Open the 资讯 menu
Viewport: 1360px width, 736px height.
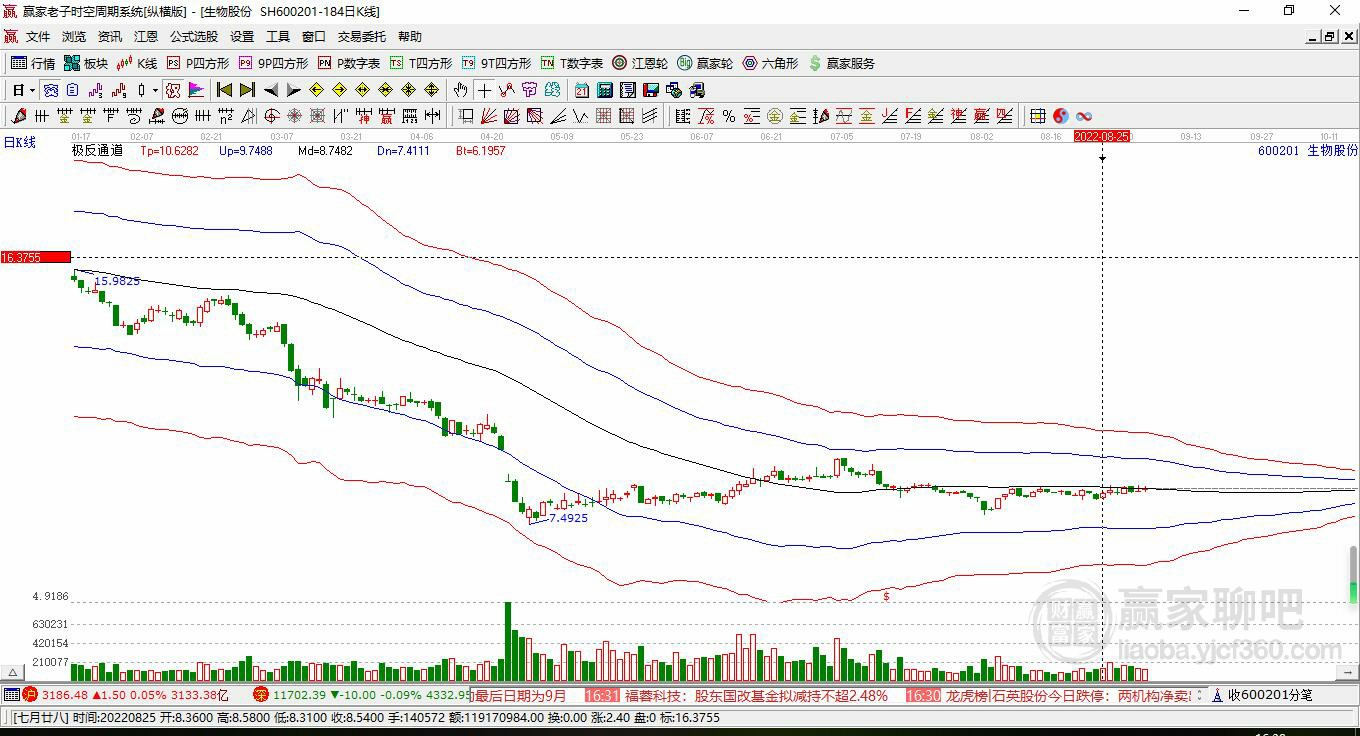click(110, 37)
